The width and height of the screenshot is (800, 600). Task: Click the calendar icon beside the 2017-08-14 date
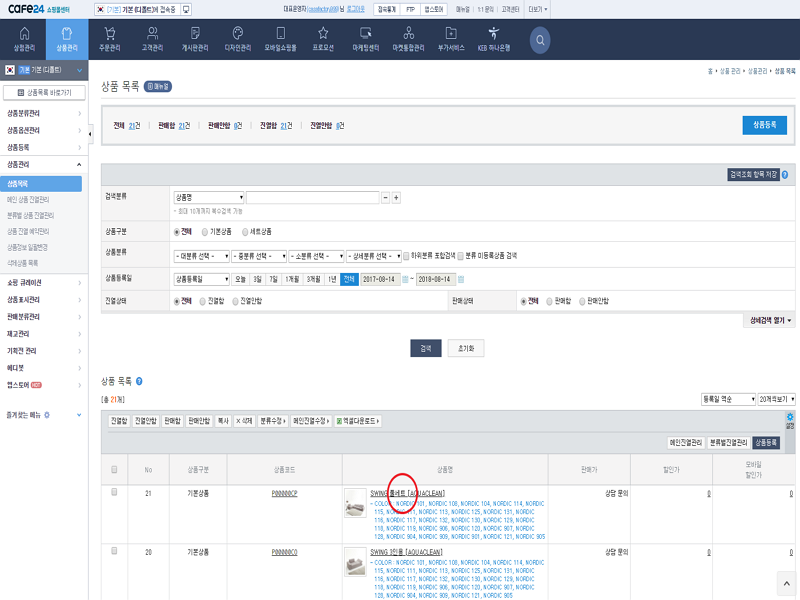point(403,281)
